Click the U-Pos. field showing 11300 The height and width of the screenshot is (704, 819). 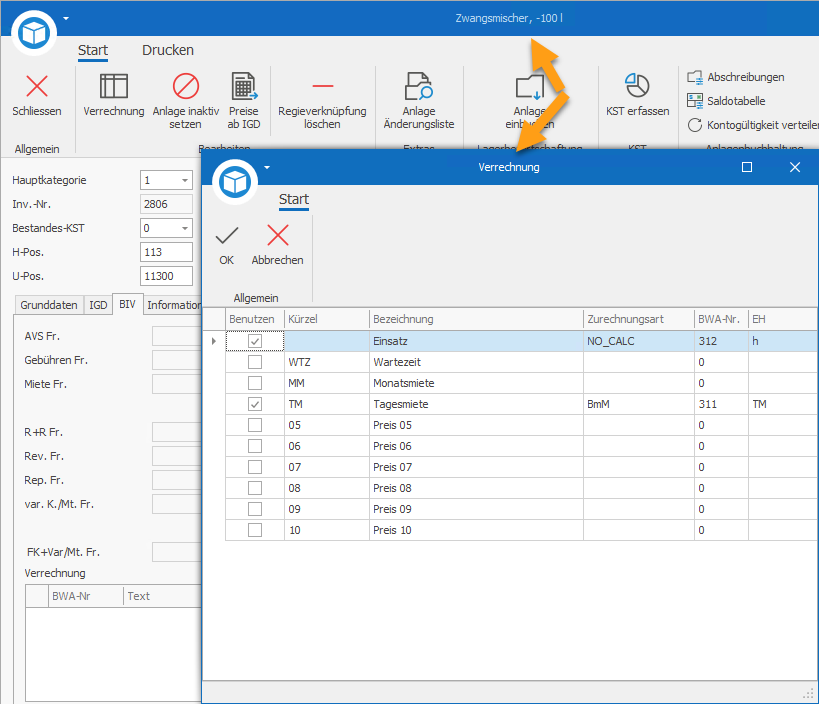click(166, 276)
